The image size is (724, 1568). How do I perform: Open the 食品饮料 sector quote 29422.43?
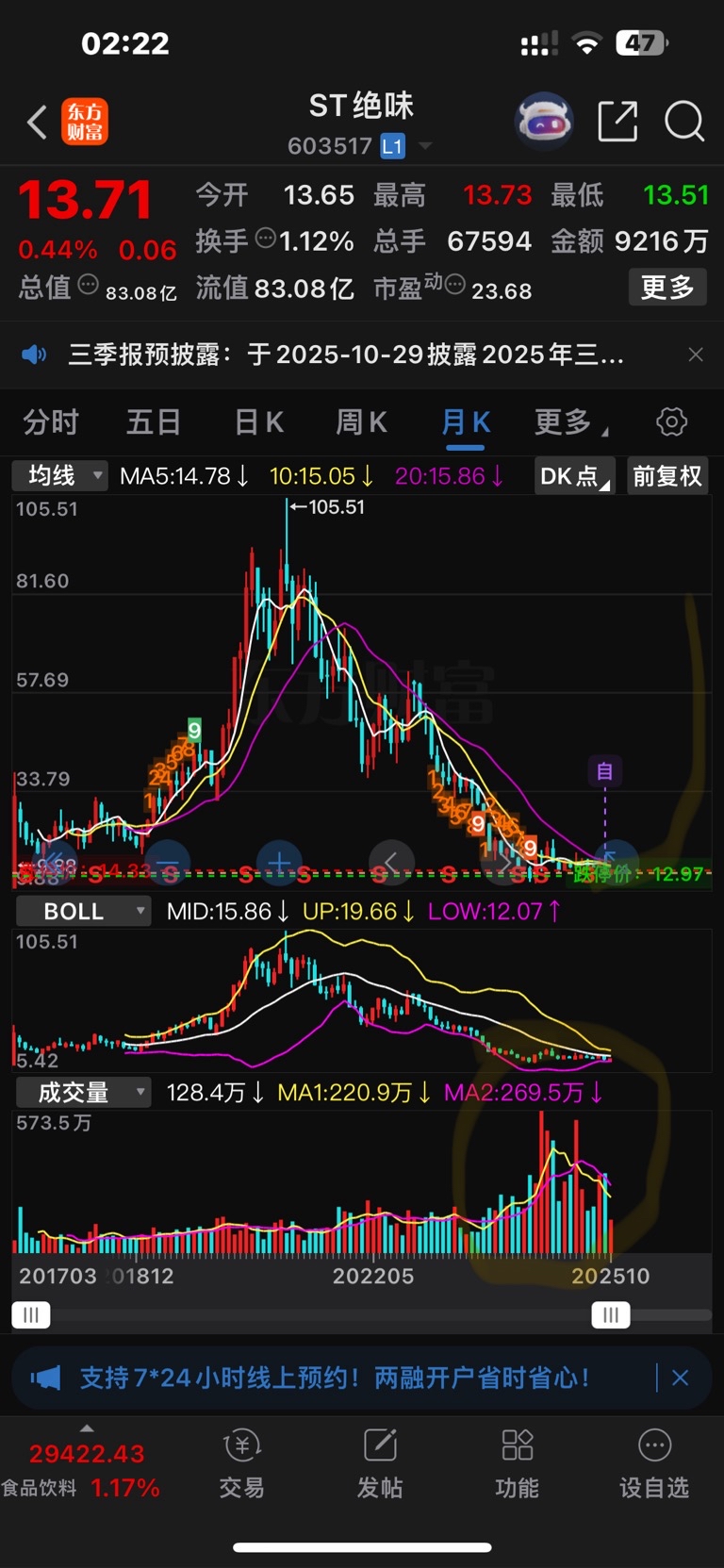87,1453
